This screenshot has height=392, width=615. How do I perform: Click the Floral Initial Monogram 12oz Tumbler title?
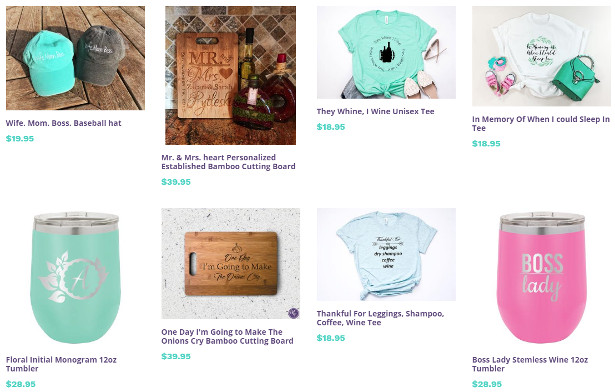[x=61, y=364]
